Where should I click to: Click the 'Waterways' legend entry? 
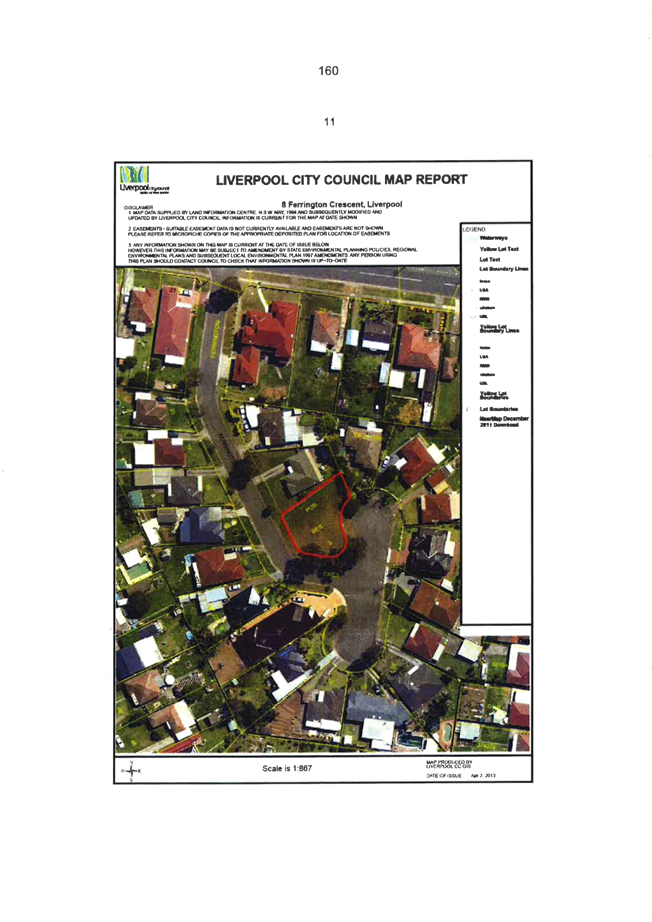tap(494, 238)
